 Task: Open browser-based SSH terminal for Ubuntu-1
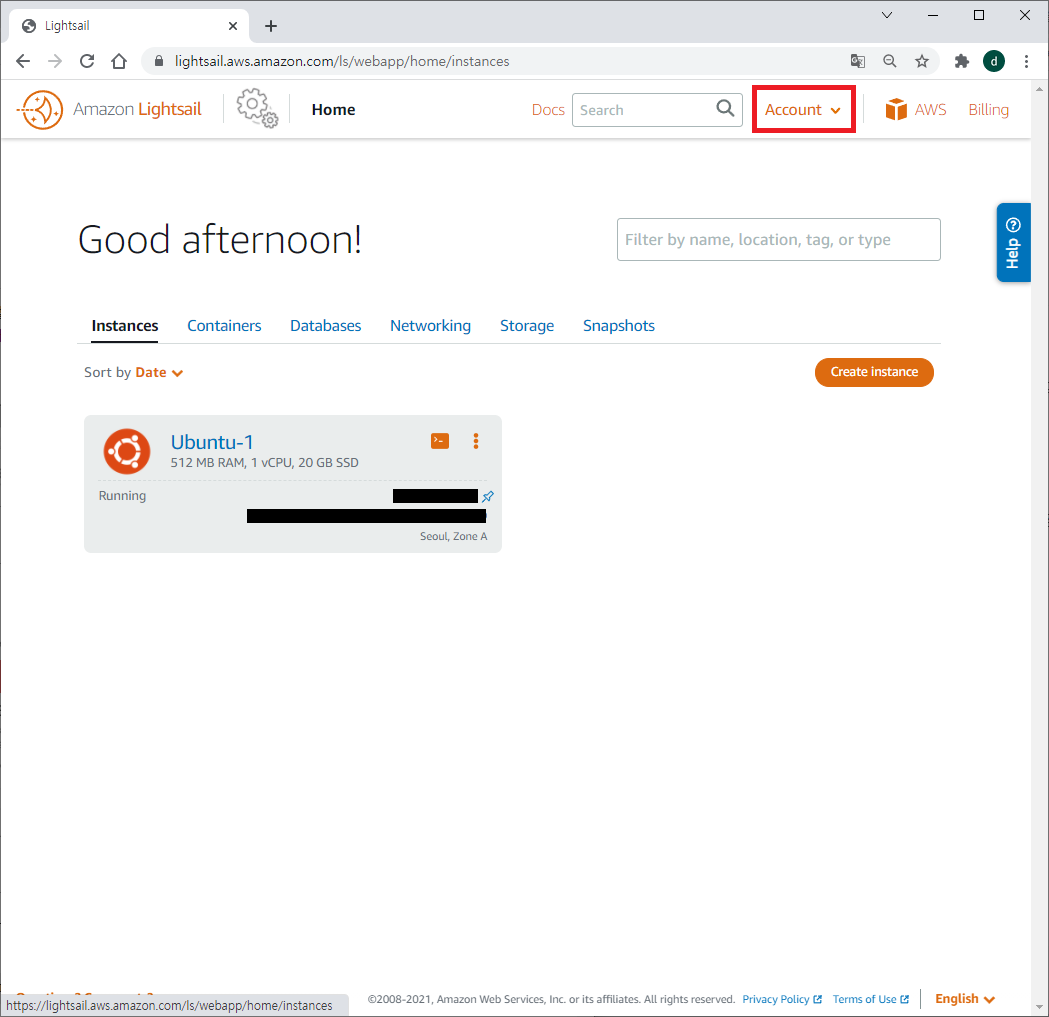click(x=440, y=441)
